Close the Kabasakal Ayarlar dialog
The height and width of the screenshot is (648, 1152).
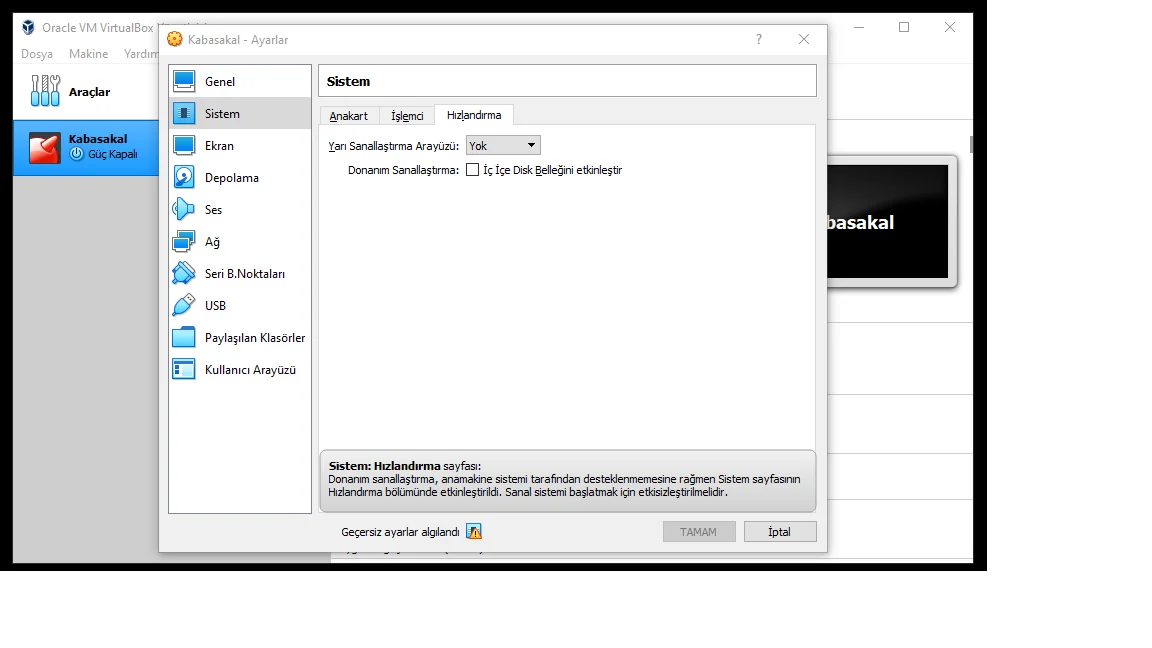click(x=804, y=40)
